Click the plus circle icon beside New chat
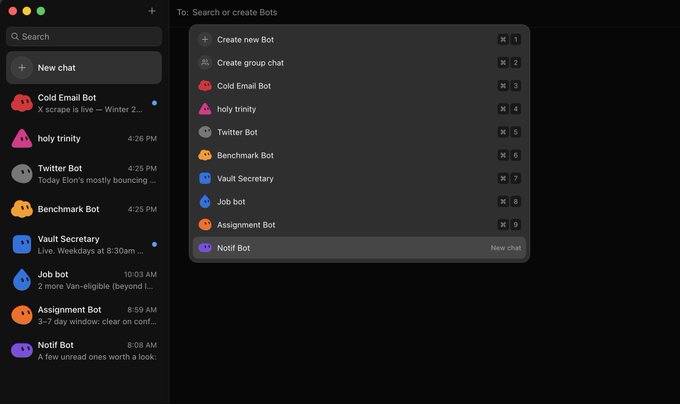 click(x=22, y=68)
